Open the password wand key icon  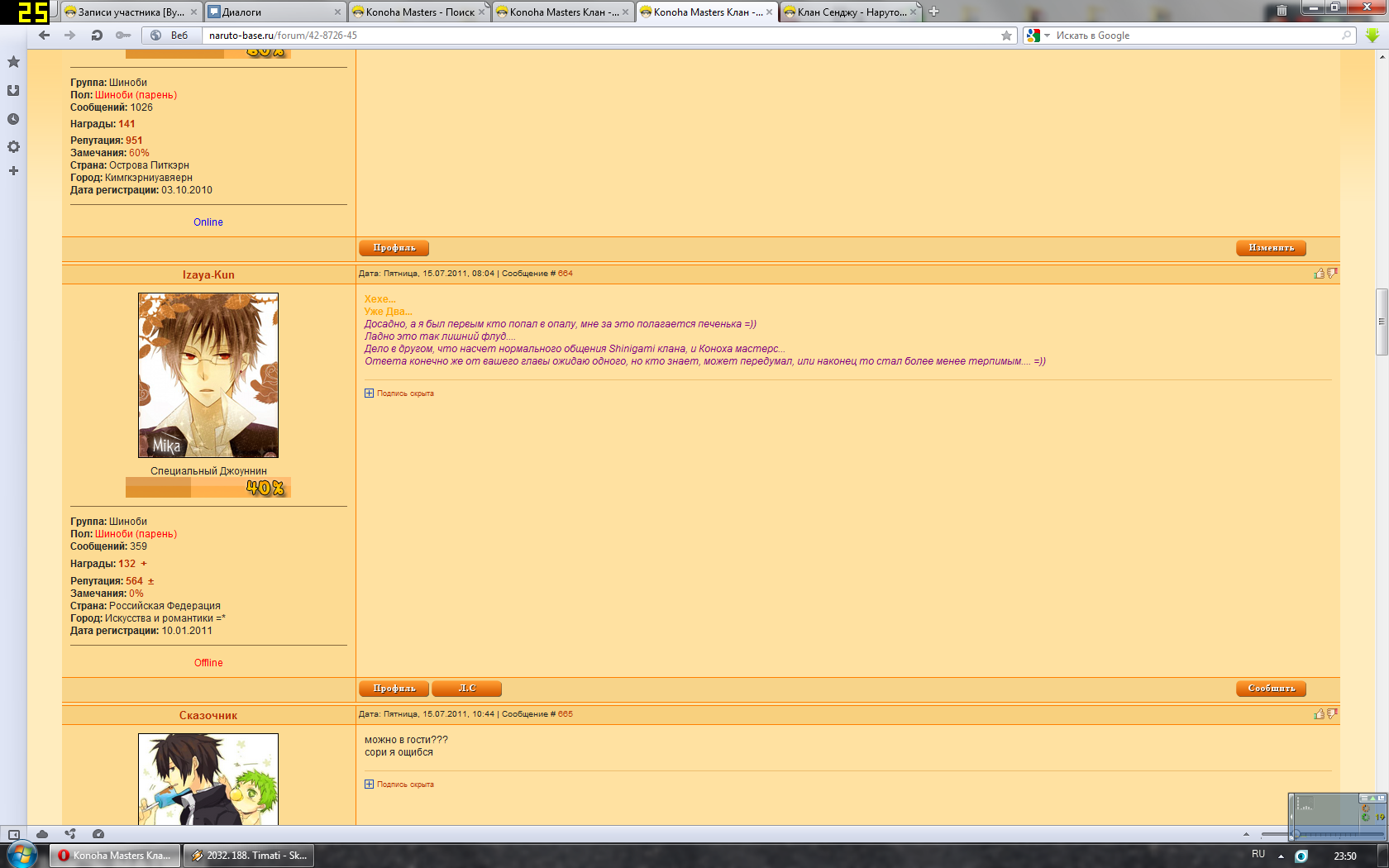click(x=123, y=35)
